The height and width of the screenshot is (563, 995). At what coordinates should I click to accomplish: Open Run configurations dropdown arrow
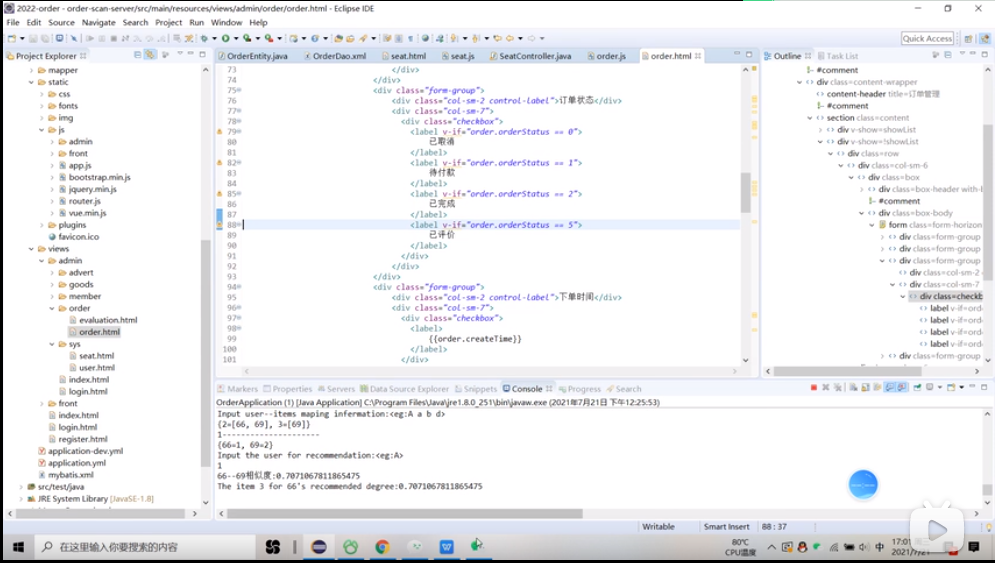pos(234,38)
